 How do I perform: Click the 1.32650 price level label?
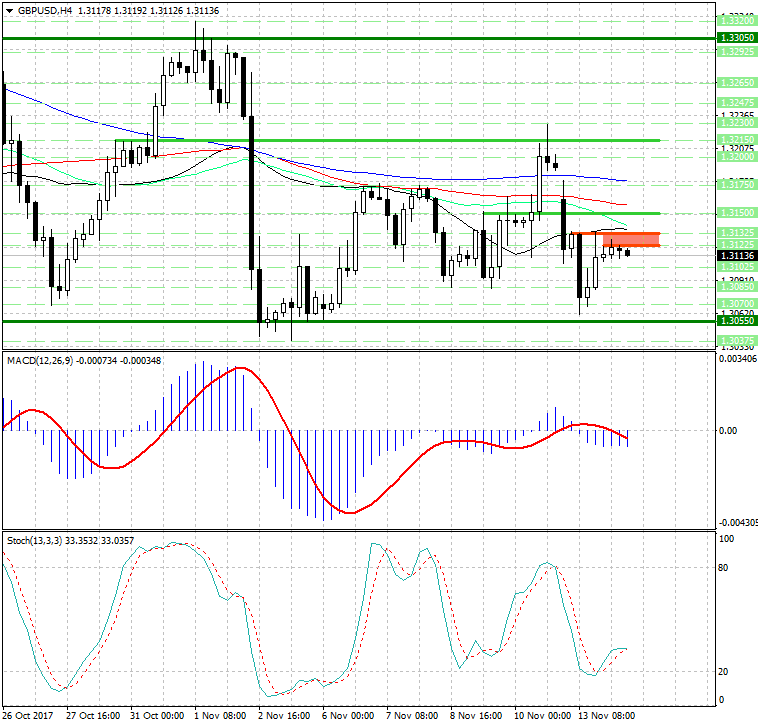click(x=736, y=82)
